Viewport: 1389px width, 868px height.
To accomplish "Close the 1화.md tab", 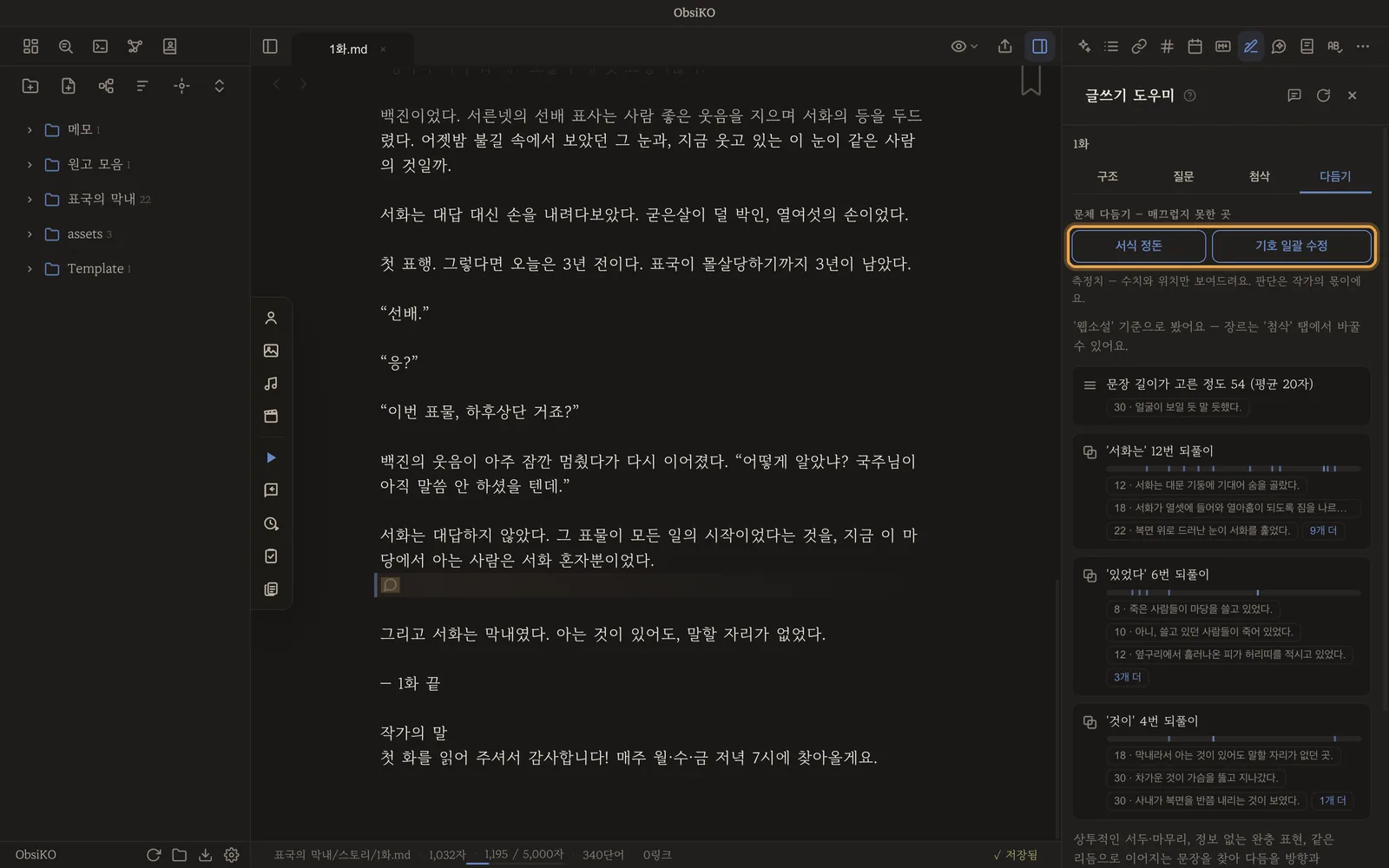I will (x=383, y=49).
